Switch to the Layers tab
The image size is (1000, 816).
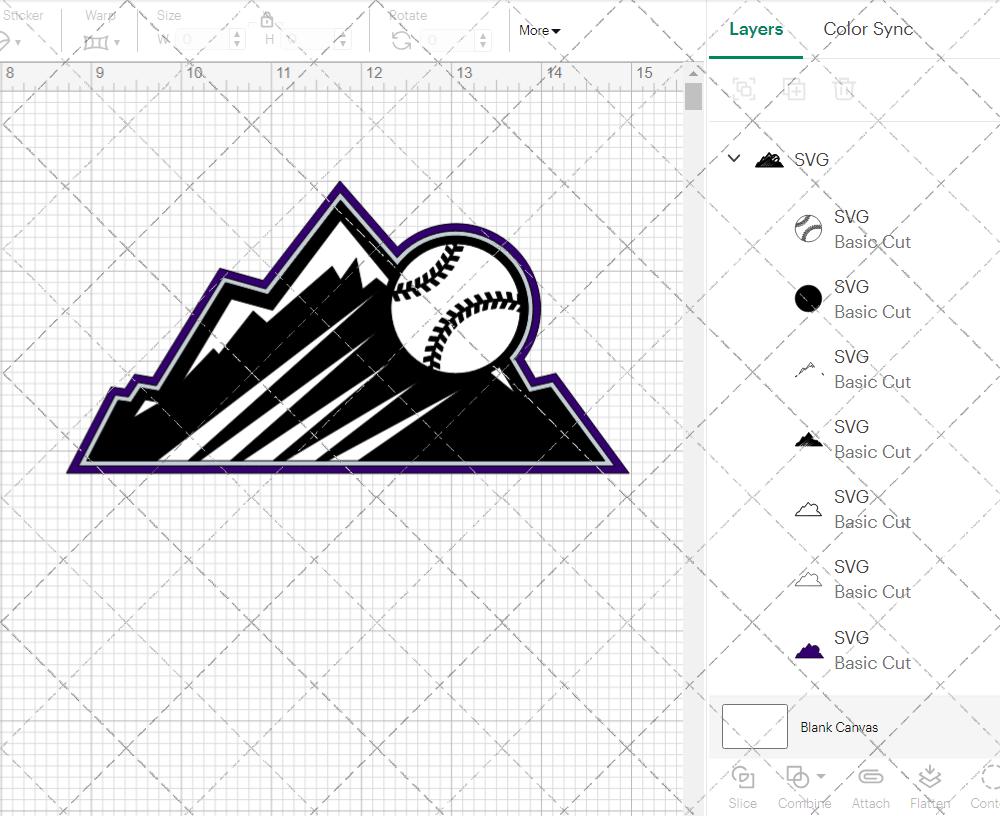pyautogui.click(x=756, y=29)
